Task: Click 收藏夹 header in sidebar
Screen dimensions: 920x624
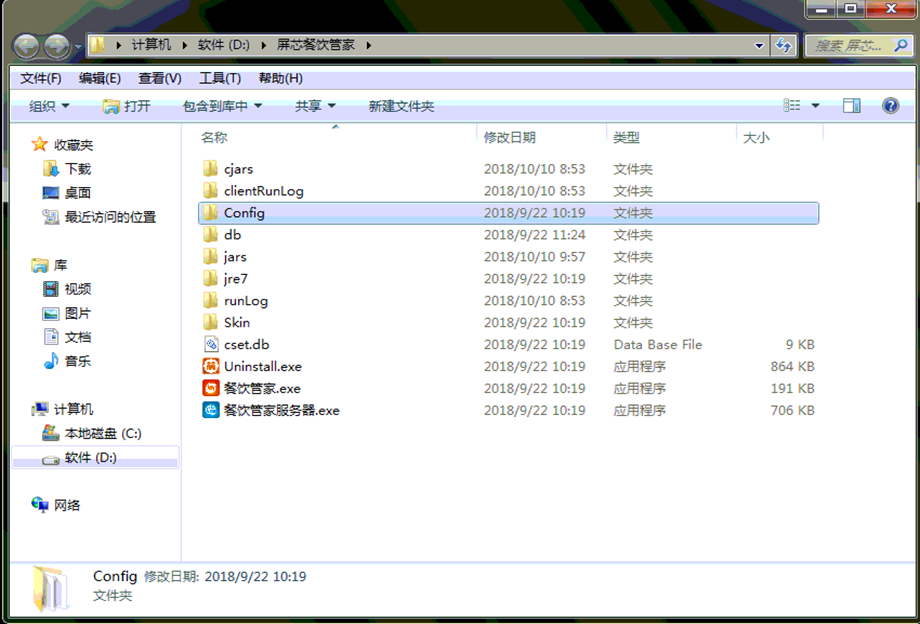Action: click(x=74, y=145)
